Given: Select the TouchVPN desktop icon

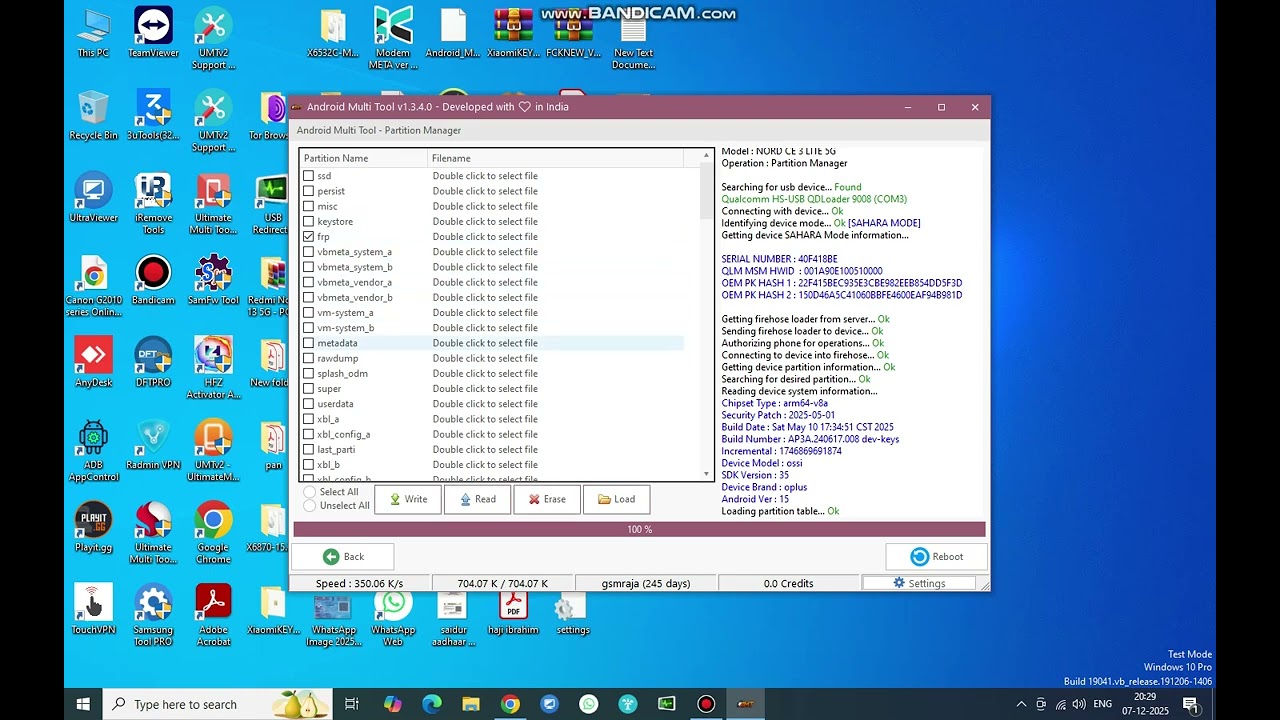Looking at the screenshot, I should [x=93, y=610].
